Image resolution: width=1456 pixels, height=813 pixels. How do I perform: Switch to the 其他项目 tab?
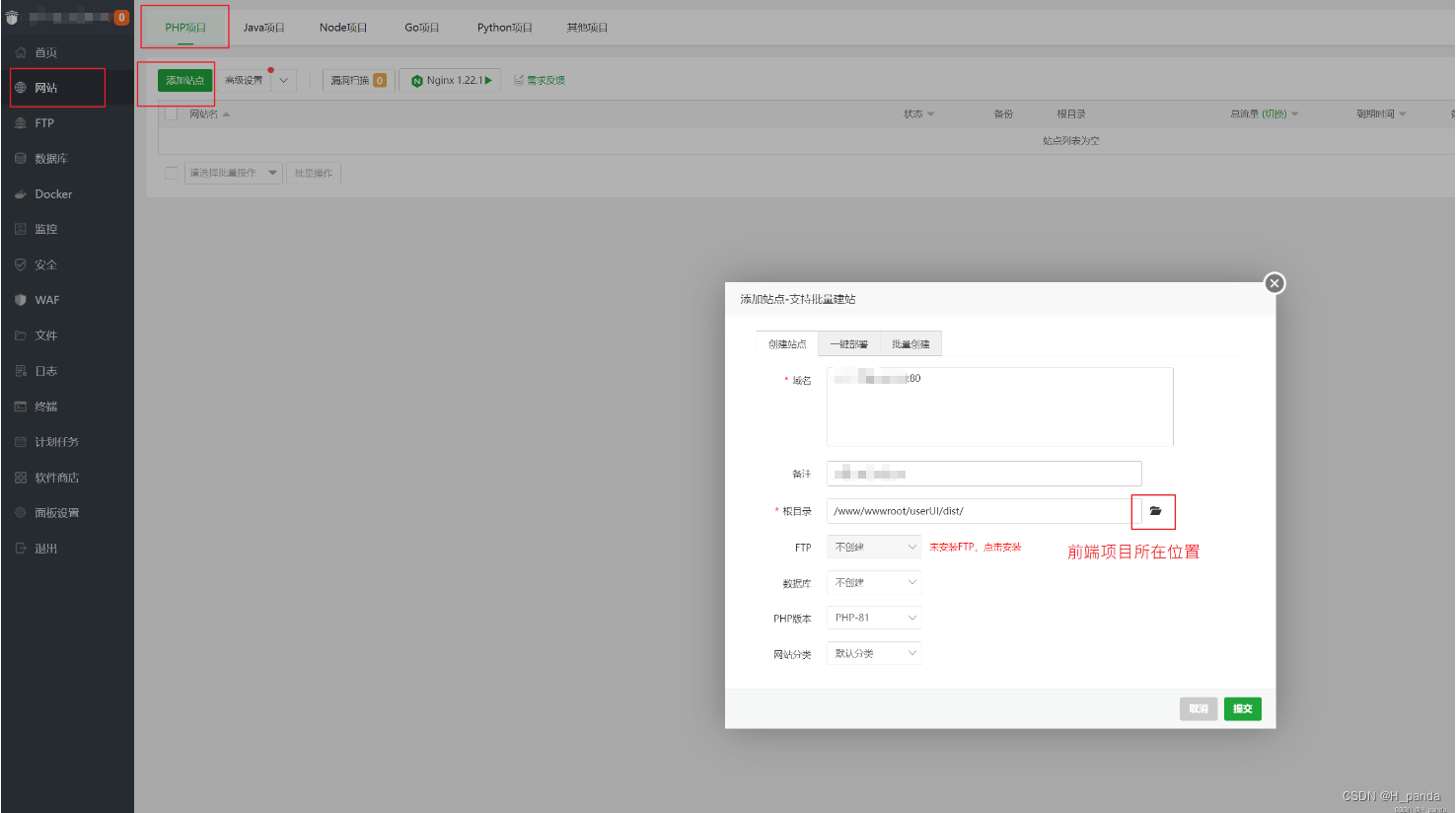coord(587,28)
